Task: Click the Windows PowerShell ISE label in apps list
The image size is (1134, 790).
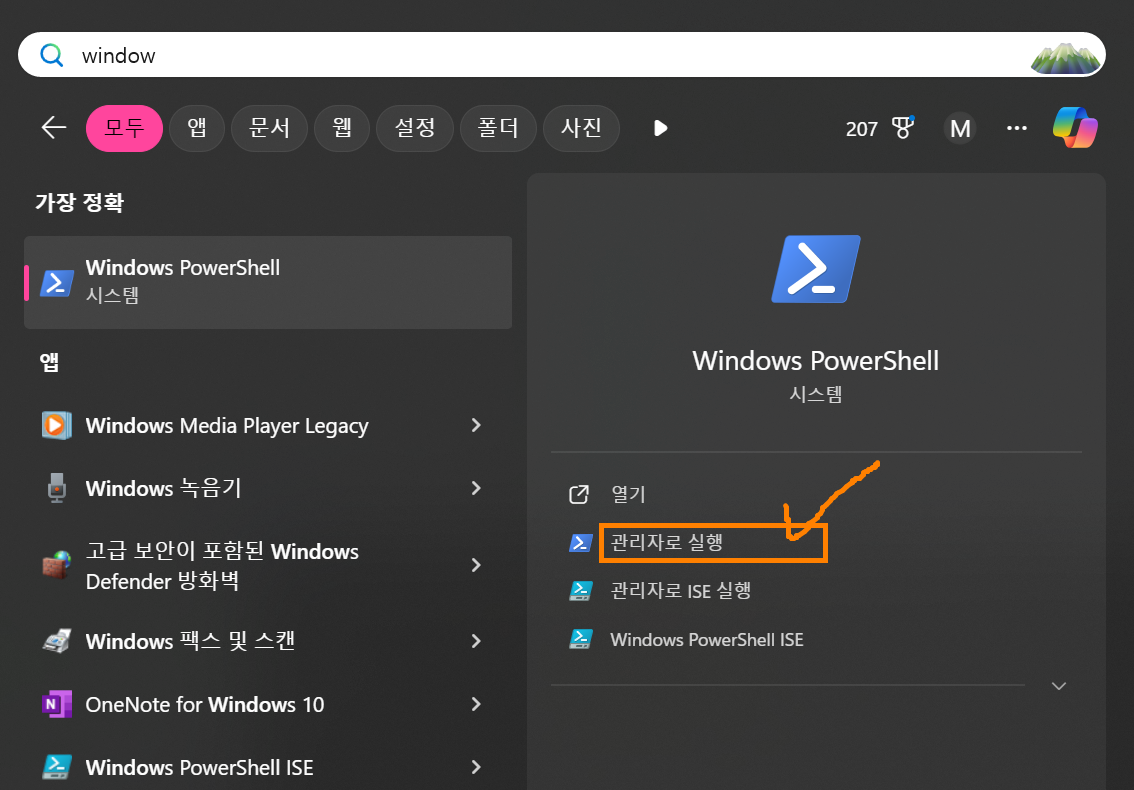Action: [200, 768]
